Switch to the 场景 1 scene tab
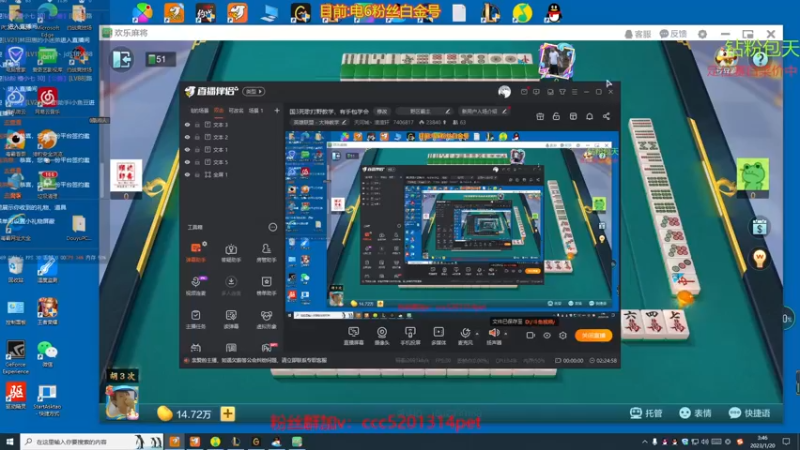 pos(256,110)
